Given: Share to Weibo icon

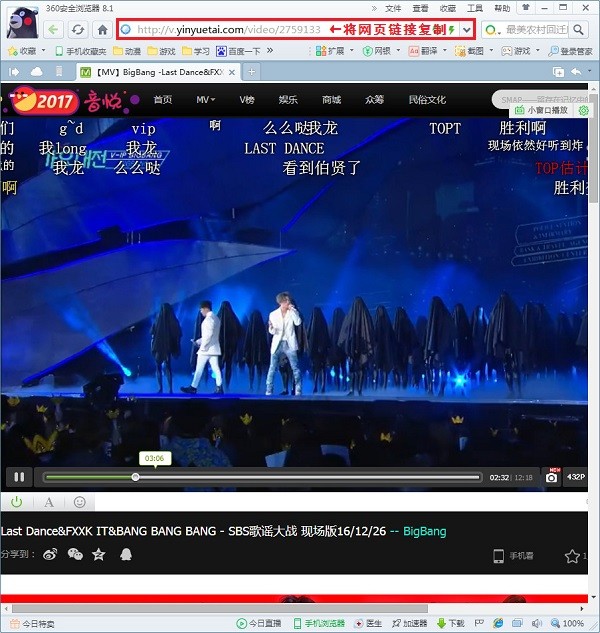Looking at the screenshot, I should 50,555.
